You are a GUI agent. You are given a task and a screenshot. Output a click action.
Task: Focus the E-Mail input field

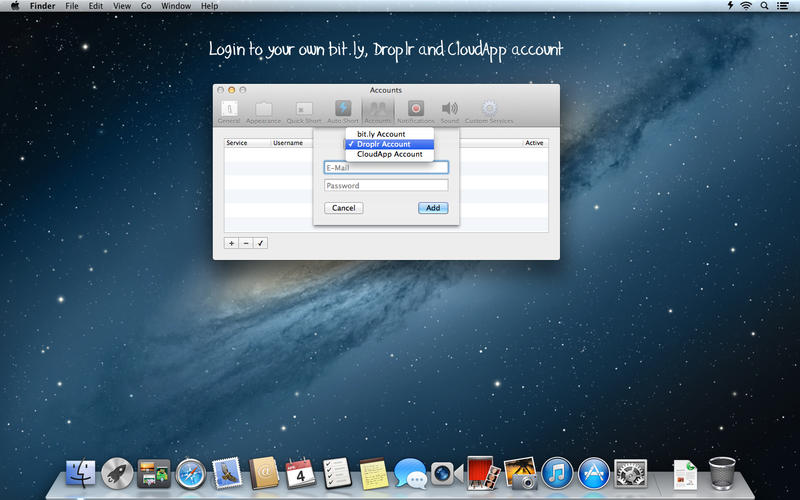pos(386,167)
